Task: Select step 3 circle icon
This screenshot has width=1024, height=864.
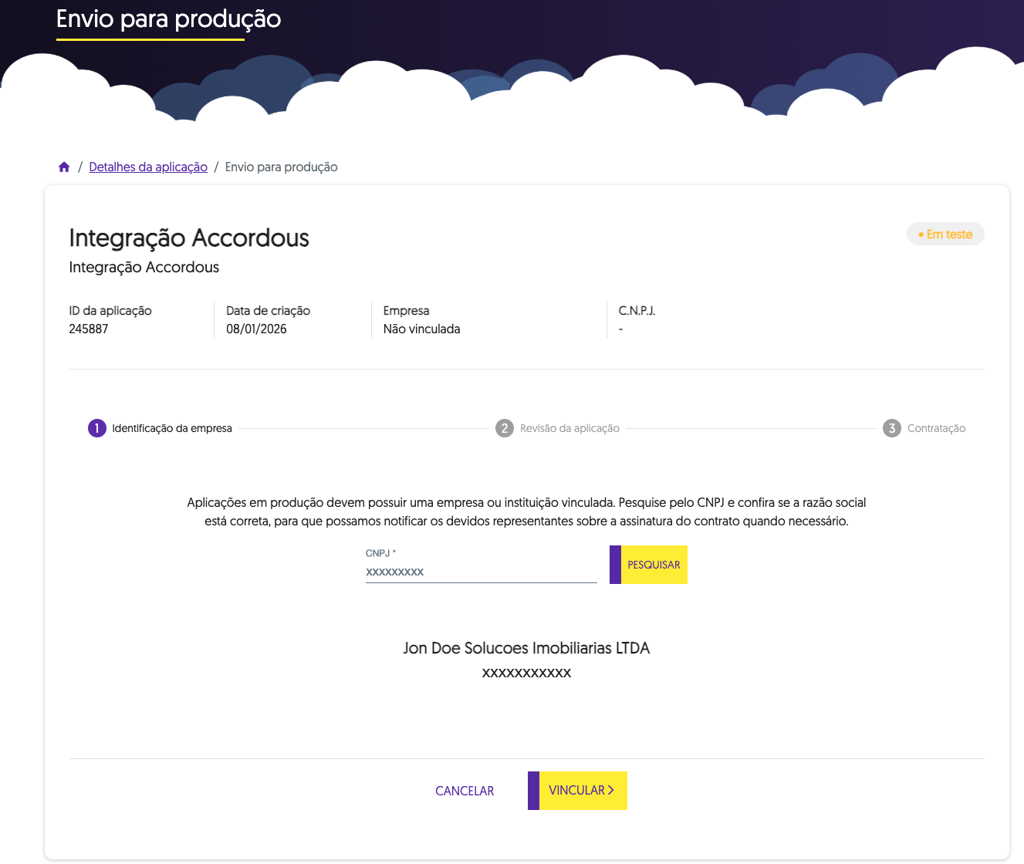Action: coord(891,428)
